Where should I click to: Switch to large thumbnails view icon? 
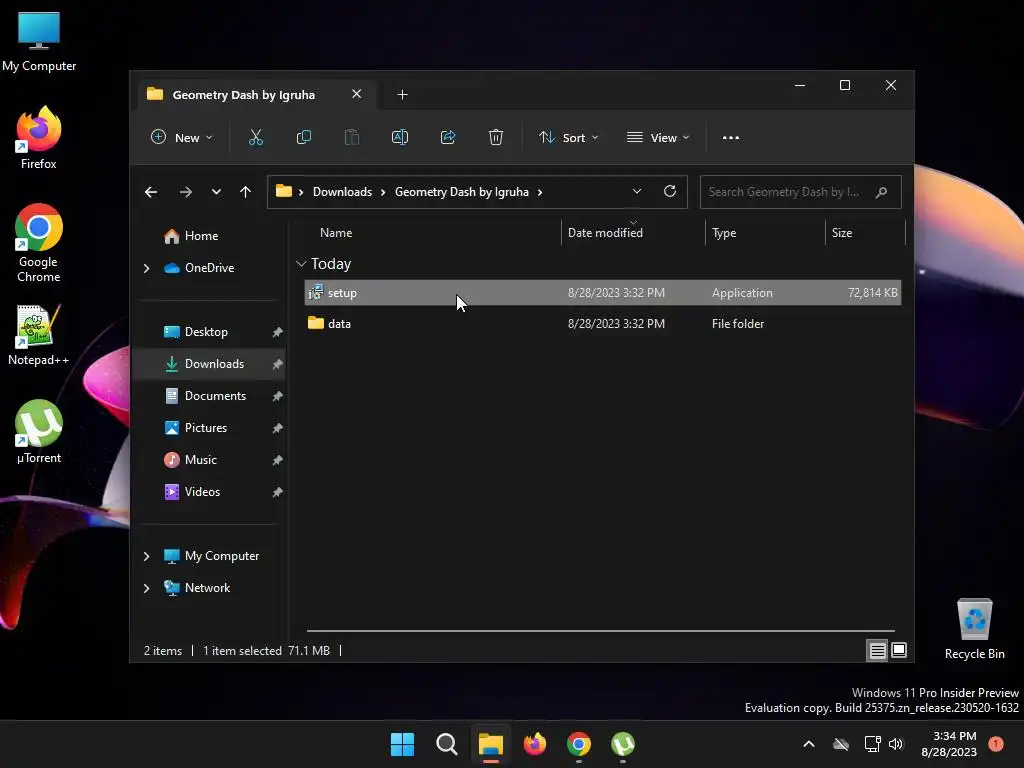click(x=899, y=650)
